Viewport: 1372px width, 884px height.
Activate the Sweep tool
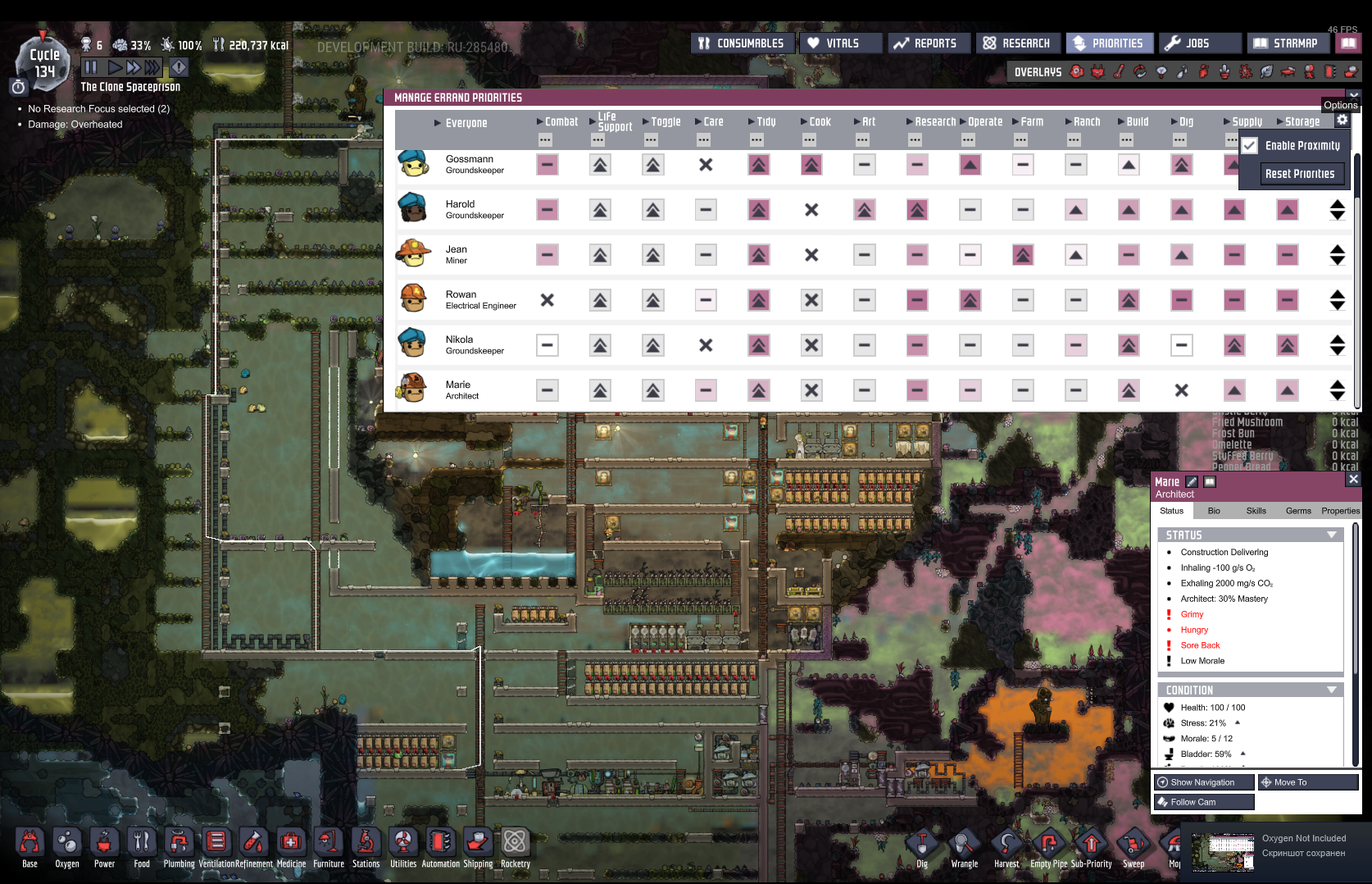[x=1133, y=845]
